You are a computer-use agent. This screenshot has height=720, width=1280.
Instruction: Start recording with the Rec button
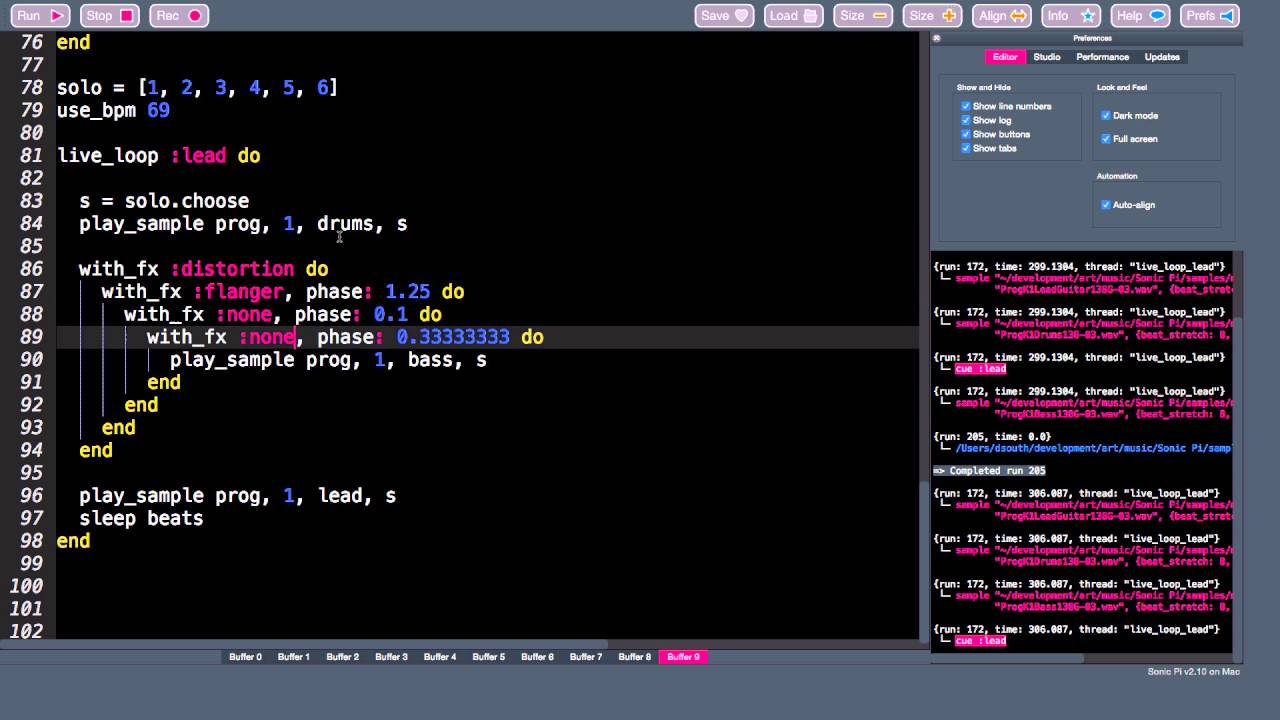click(180, 15)
